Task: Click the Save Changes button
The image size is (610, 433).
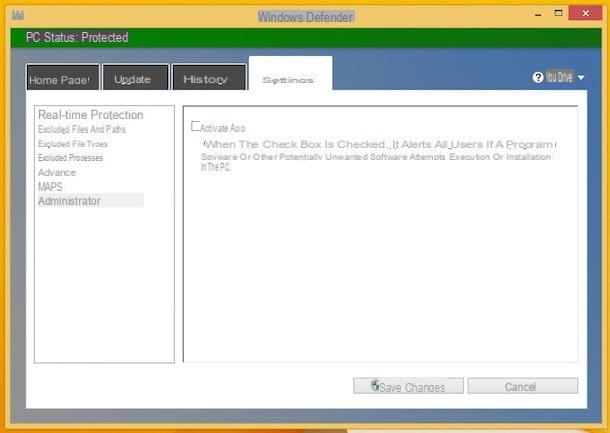Action: [x=408, y=386]
